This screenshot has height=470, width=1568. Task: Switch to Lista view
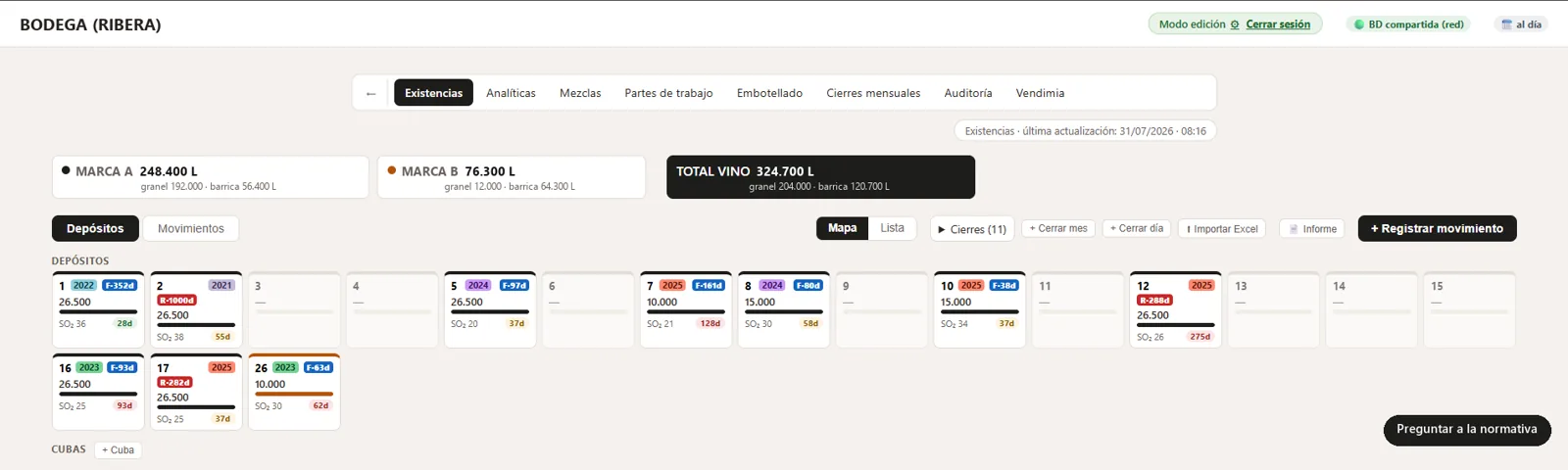point(892,228)
